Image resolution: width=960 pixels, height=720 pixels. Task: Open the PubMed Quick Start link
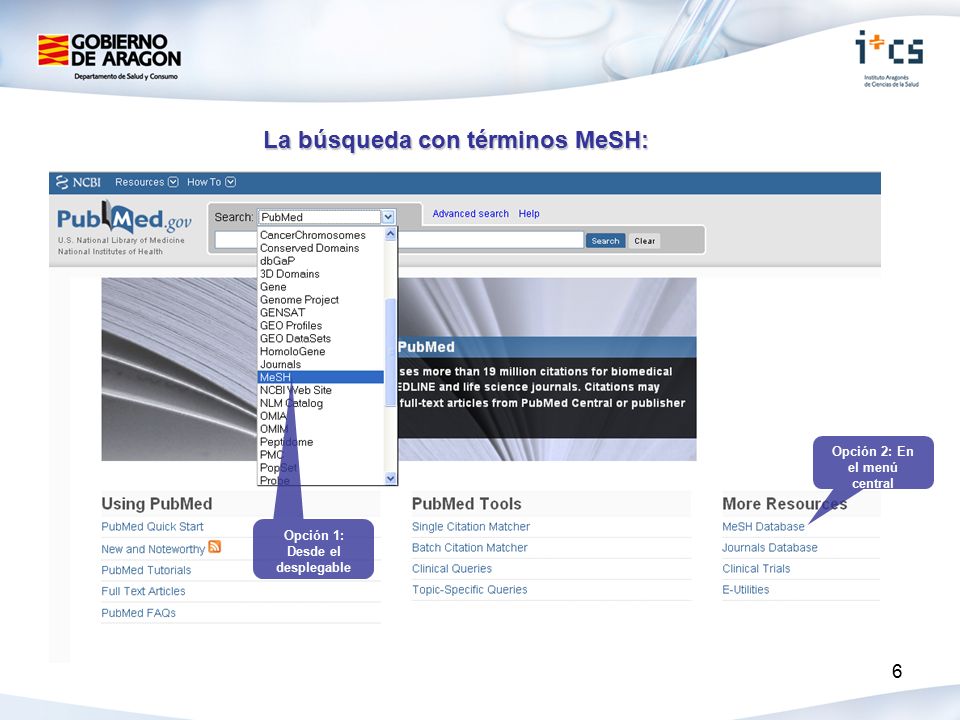[152, 527]
